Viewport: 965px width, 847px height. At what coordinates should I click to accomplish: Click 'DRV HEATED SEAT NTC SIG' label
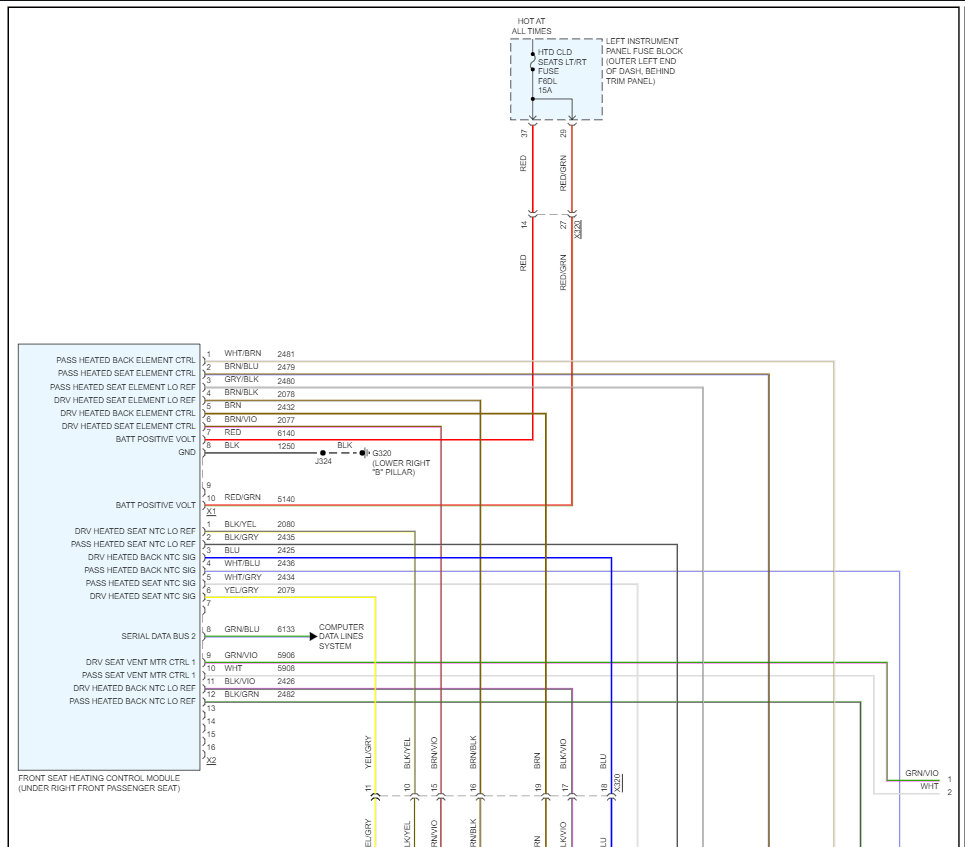click(142, 596)
